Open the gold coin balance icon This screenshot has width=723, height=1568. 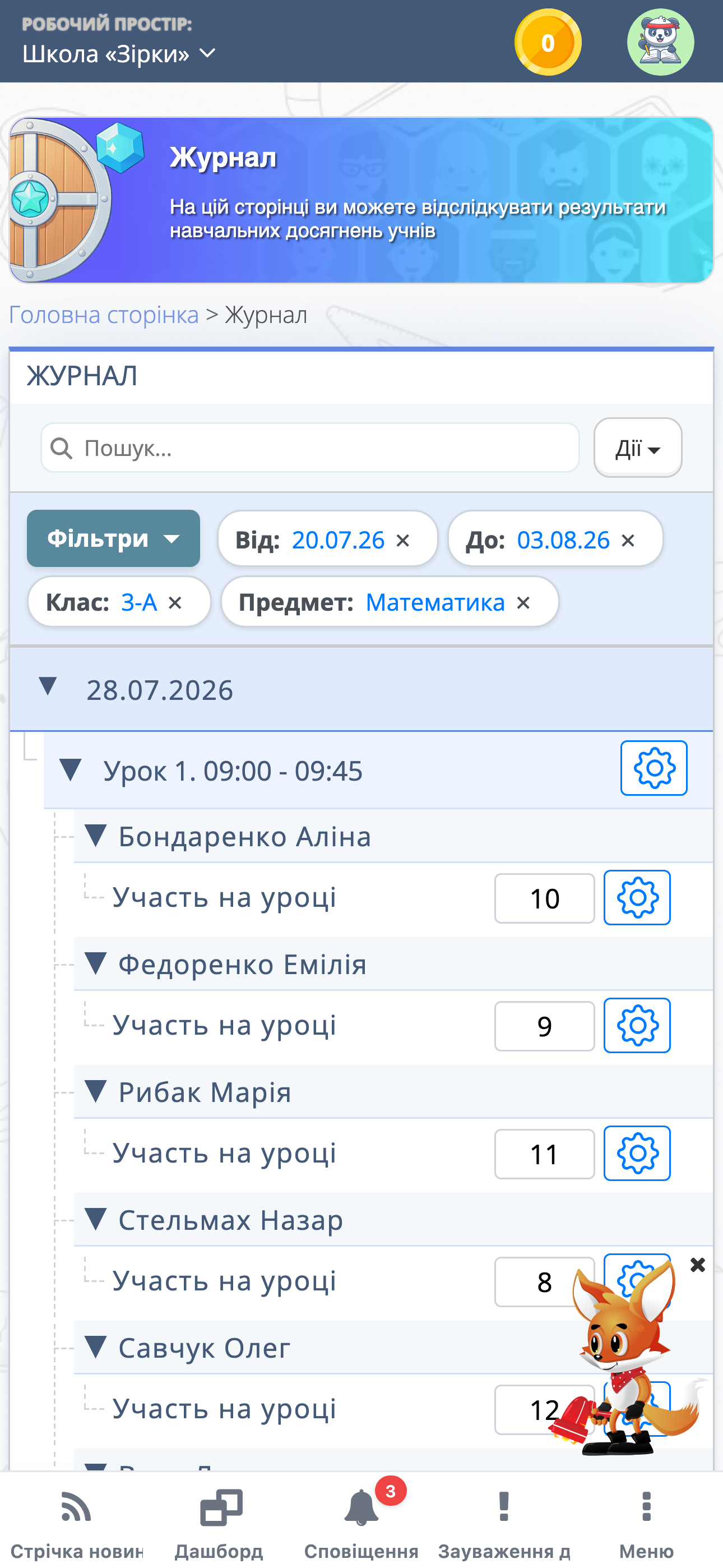pos(548,42)
